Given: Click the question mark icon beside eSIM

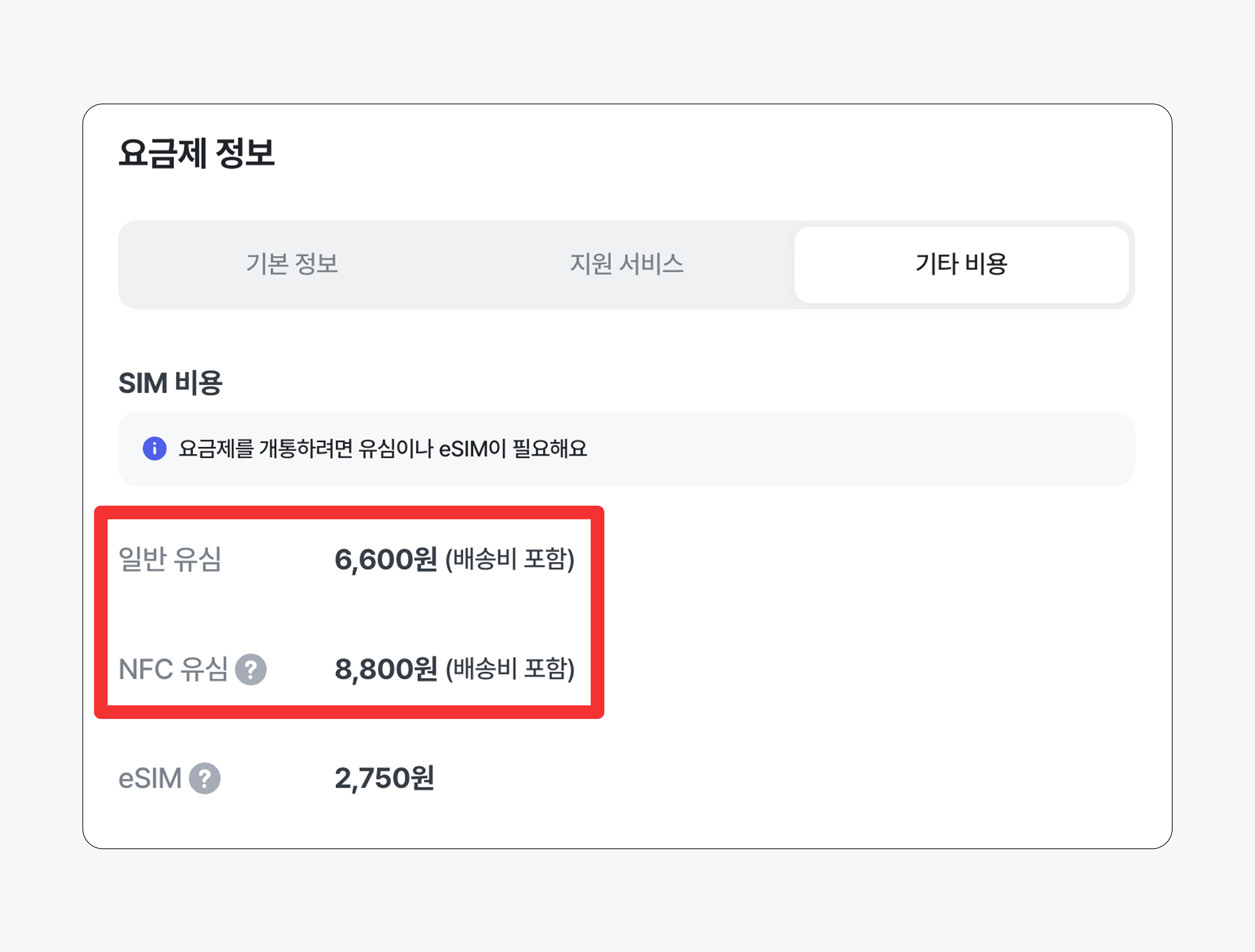Looking at the screenshot, I should tap(205, 778).
